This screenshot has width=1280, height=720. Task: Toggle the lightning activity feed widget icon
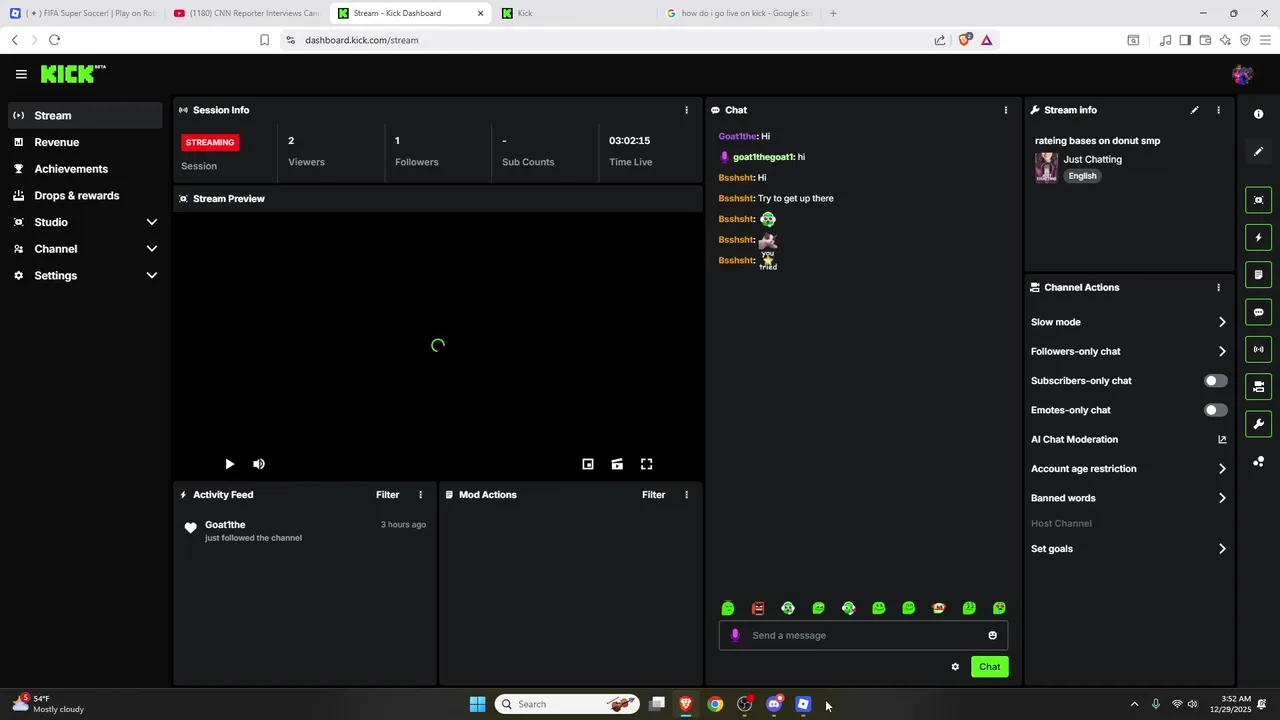tap(1258, 237)
